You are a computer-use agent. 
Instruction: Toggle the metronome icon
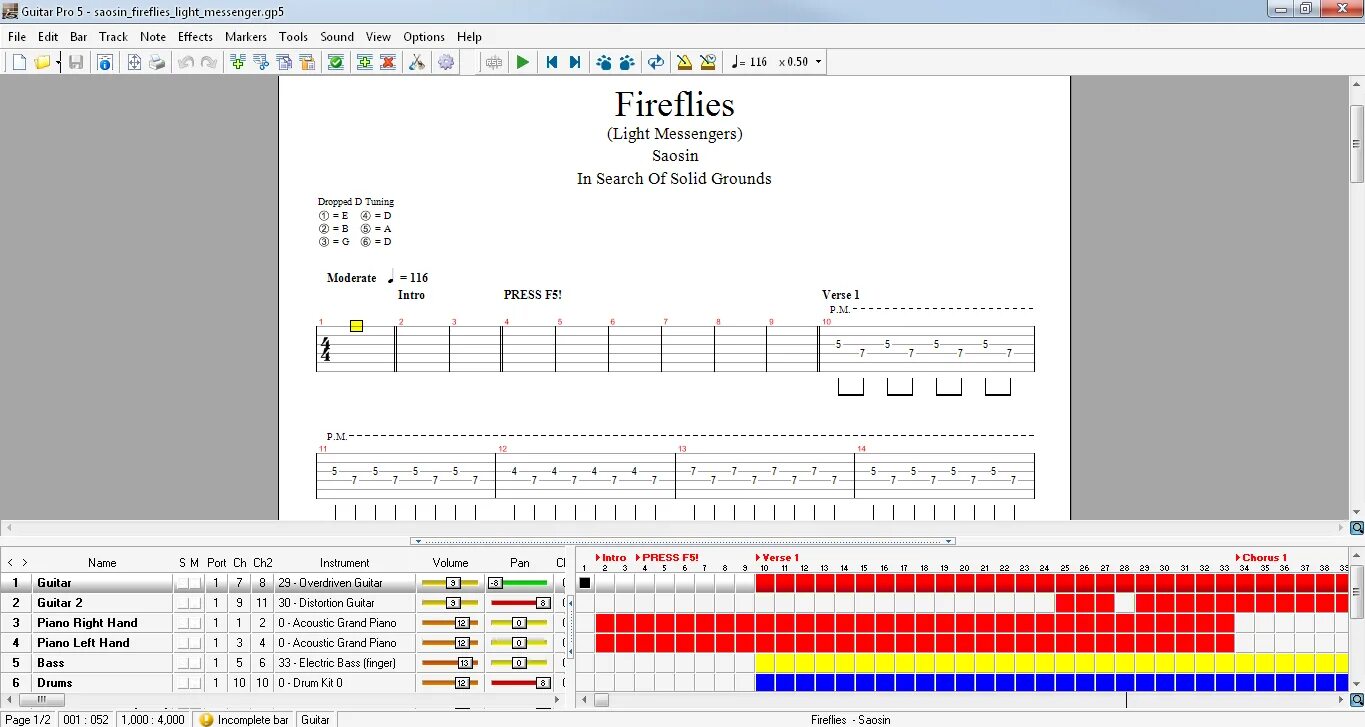[685, 62]
